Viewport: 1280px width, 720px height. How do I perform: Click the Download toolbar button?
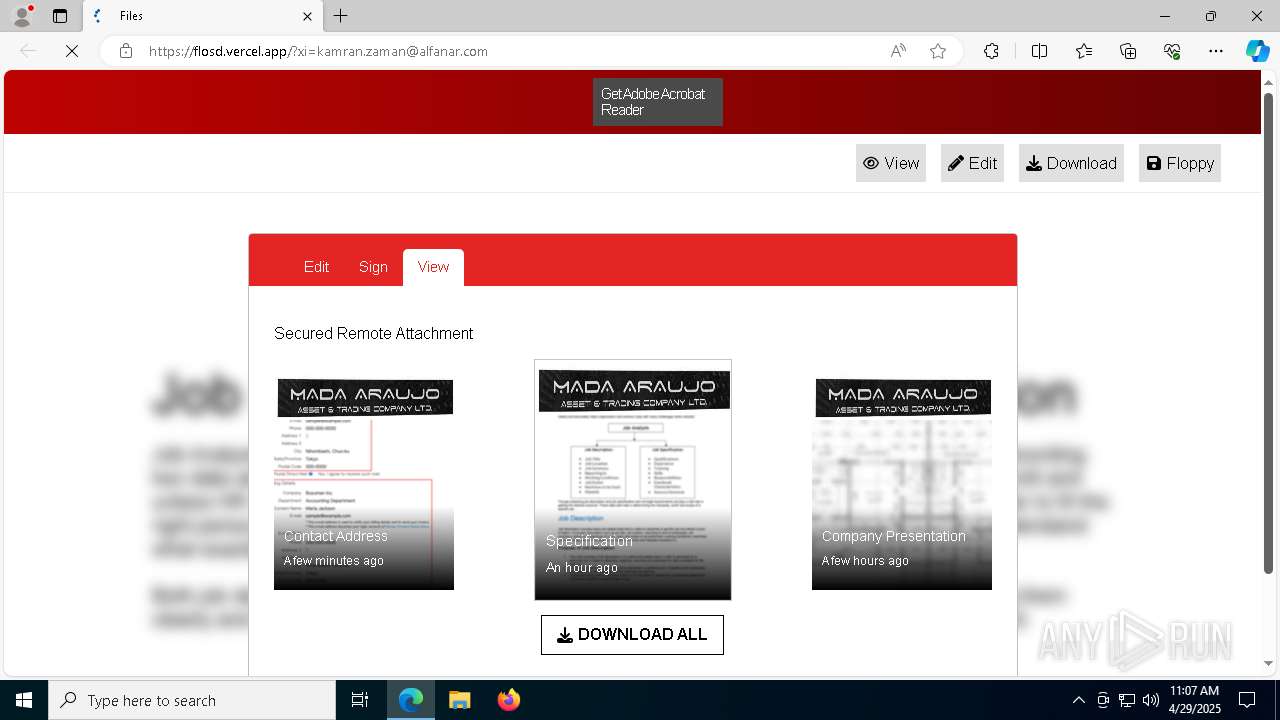click(1071, 163)
